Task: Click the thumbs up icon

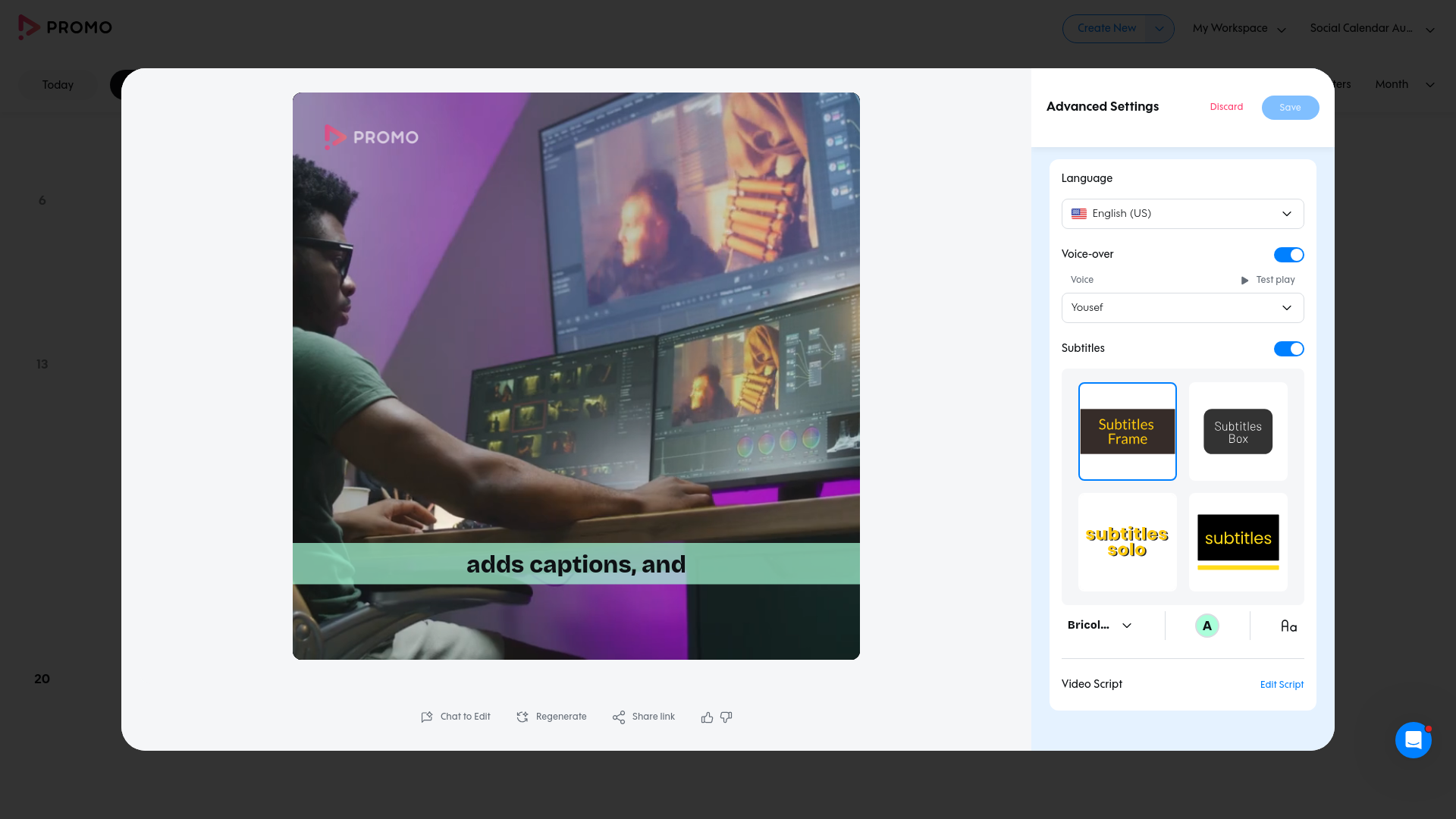Action: pos(707,717)
